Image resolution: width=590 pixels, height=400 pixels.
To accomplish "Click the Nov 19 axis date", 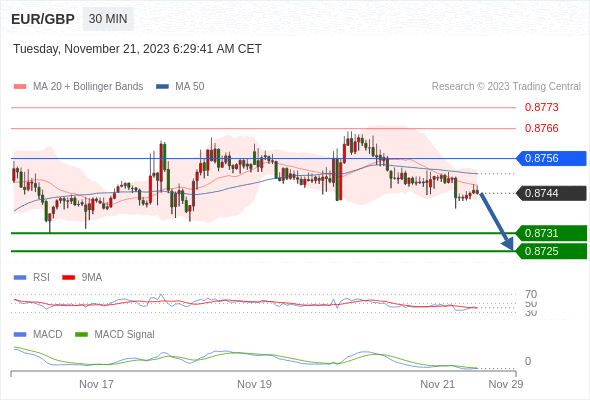I will pos(254,384).
